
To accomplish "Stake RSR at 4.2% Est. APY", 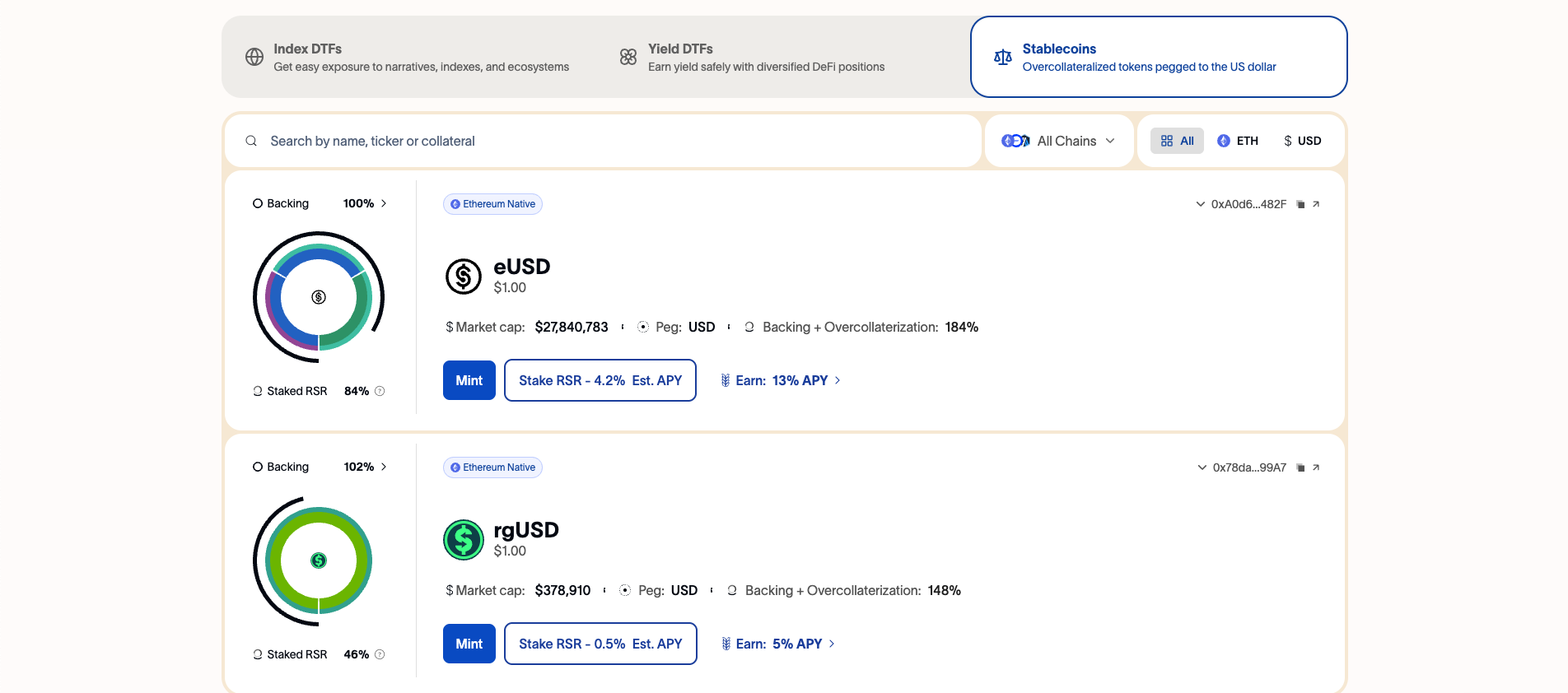I will coord(600,380).
